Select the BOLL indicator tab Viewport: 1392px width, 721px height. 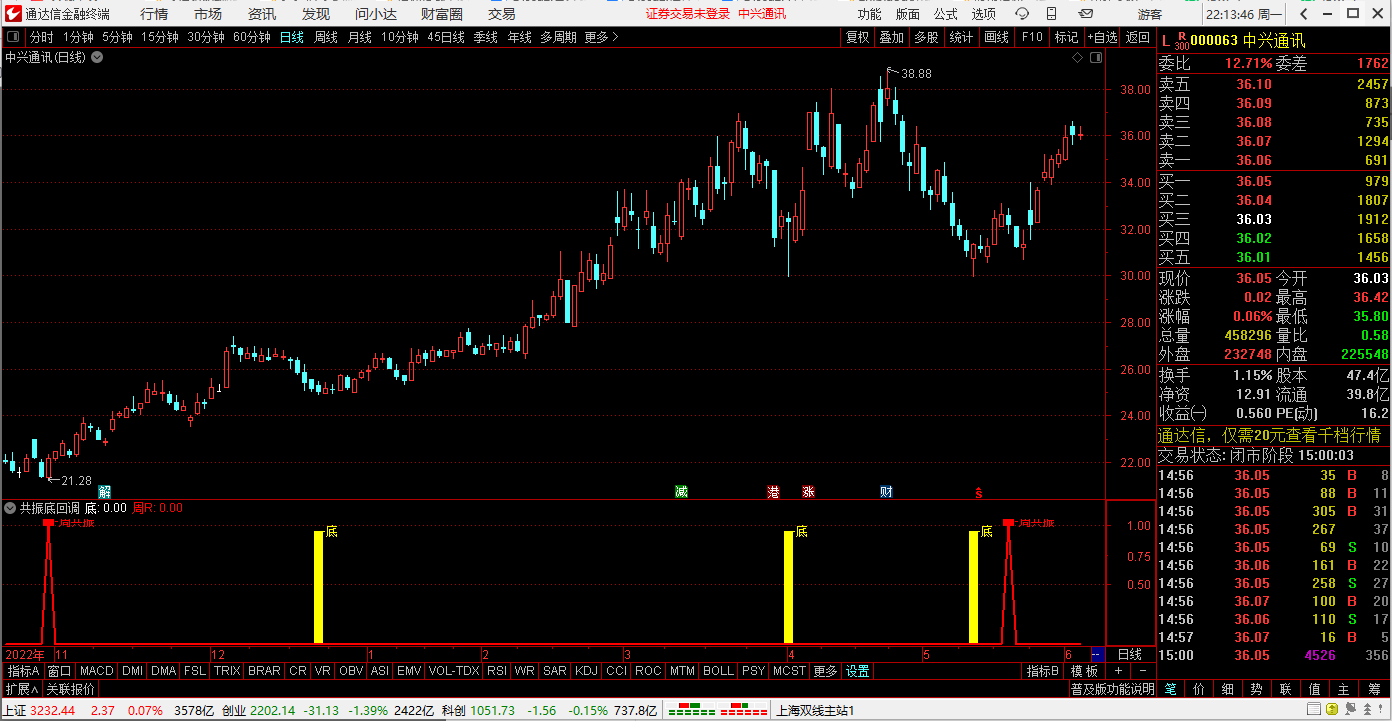pyautogui.click(x=718, y=671)
